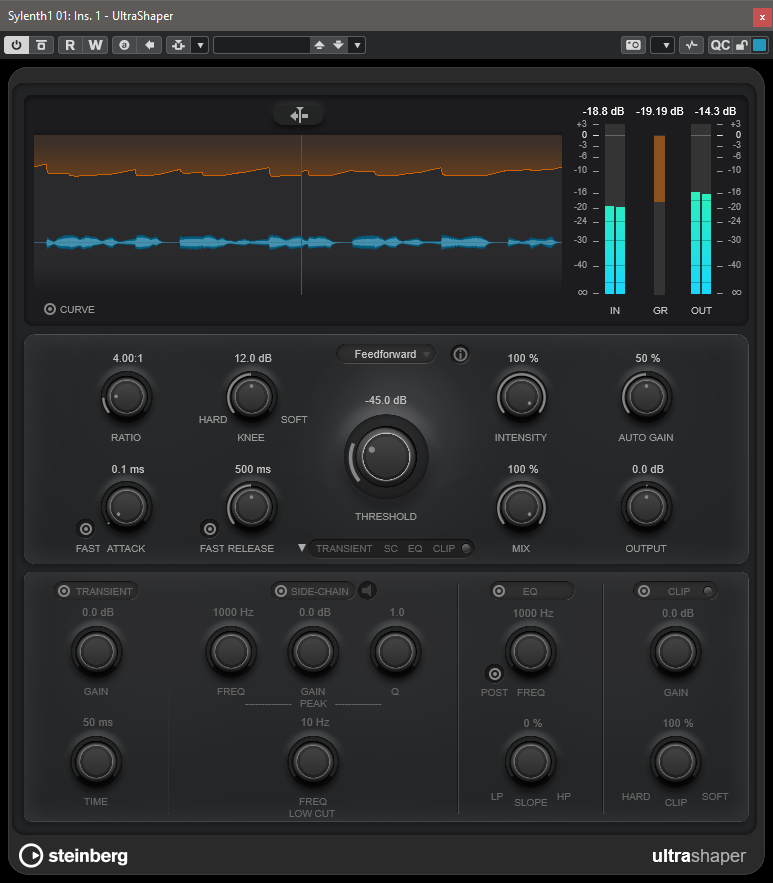Click the snapshot camera icon
The image size is (773, 883).
(x=633, y=45)
